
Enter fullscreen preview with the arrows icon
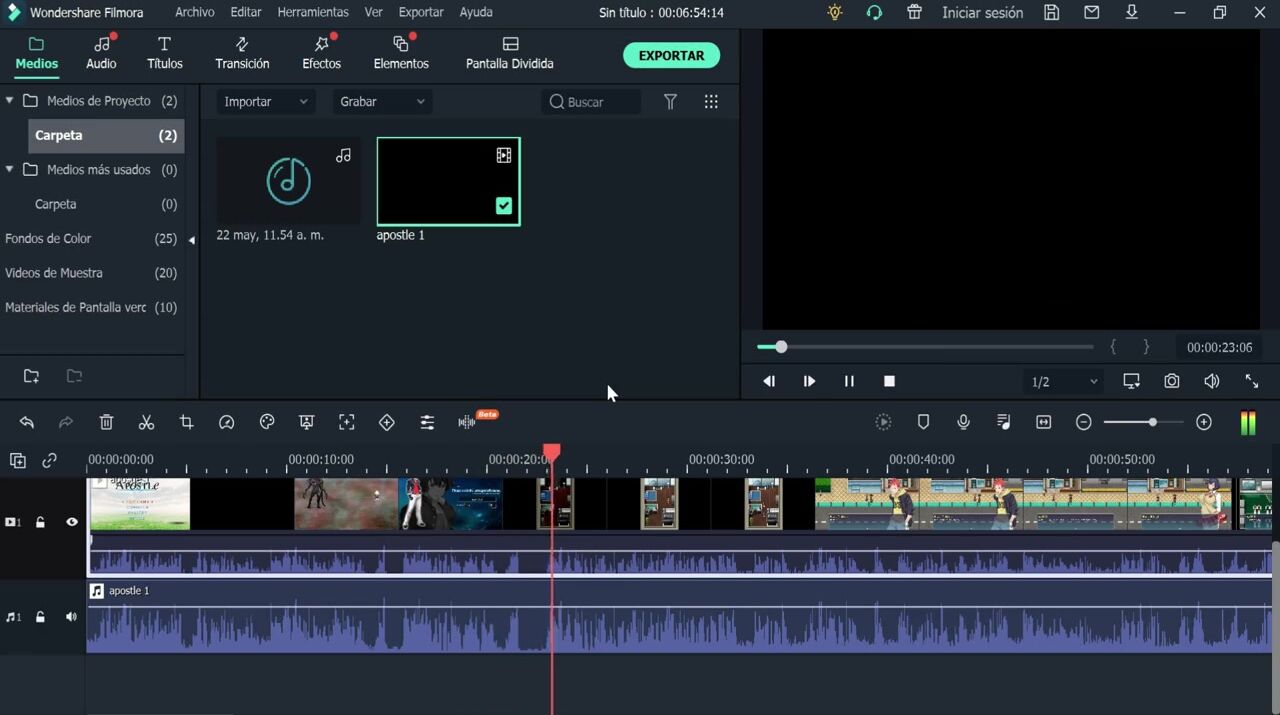[1251, 381]
